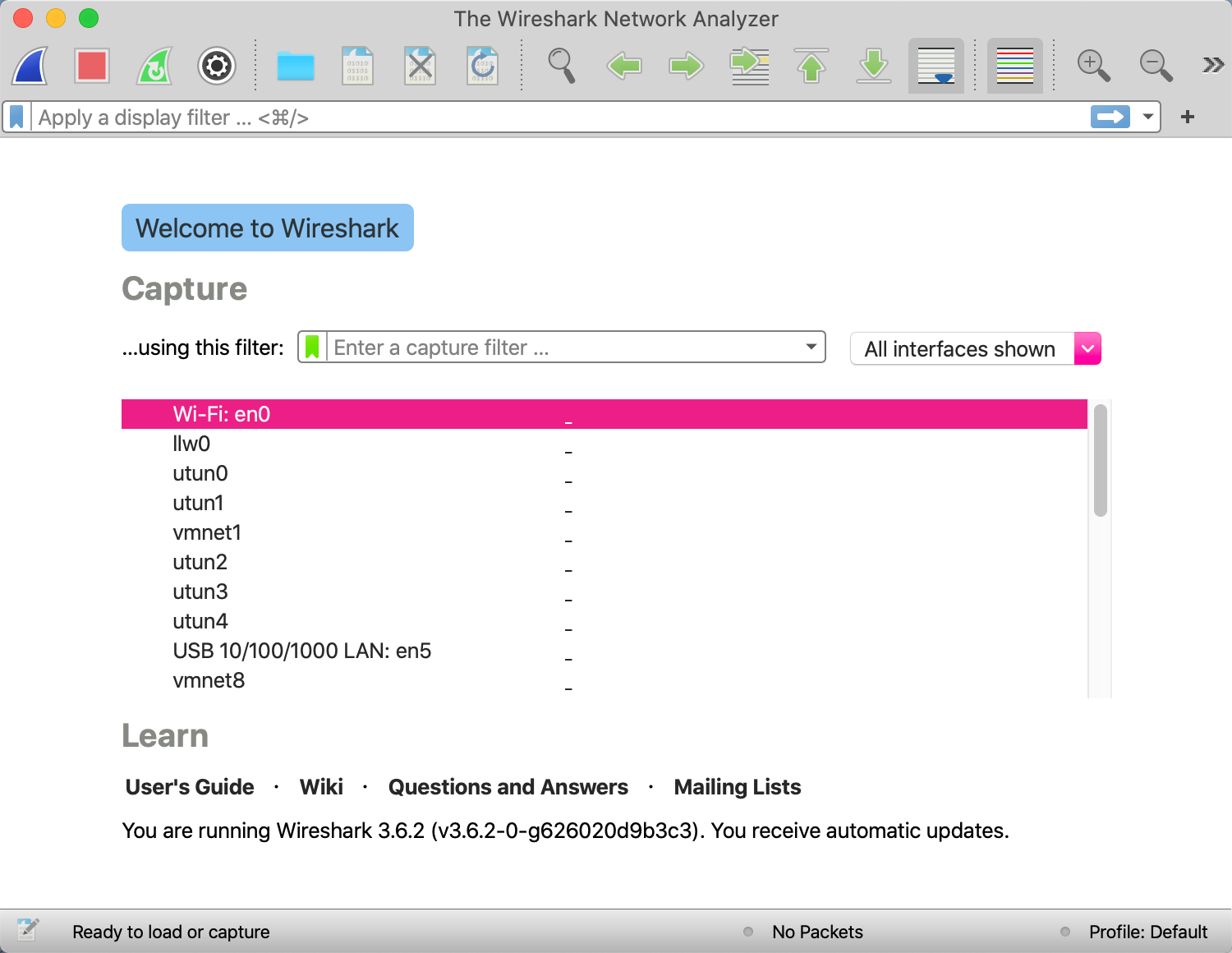Focus the capture filter input field
Viewport: 1232px width, 953px height.
(x=563, y=348)
